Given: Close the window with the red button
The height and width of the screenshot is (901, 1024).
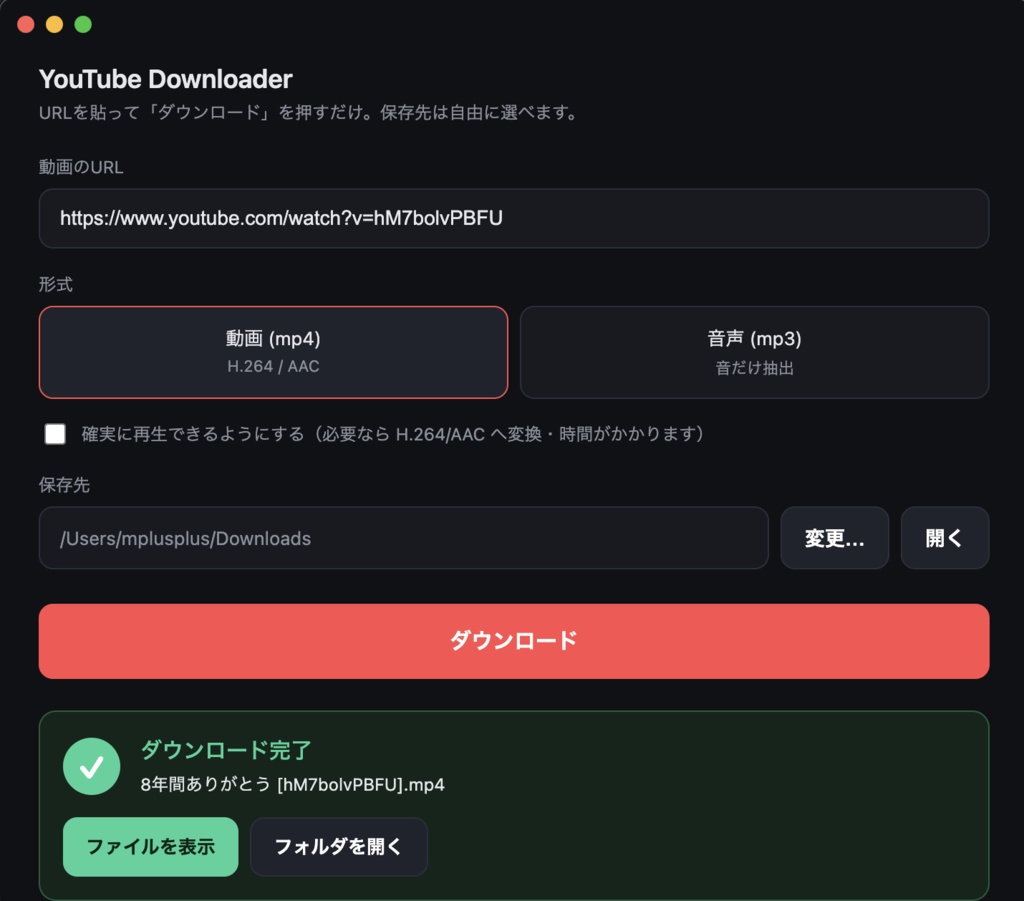Looking at the screenshot, I should click(26, 25).
